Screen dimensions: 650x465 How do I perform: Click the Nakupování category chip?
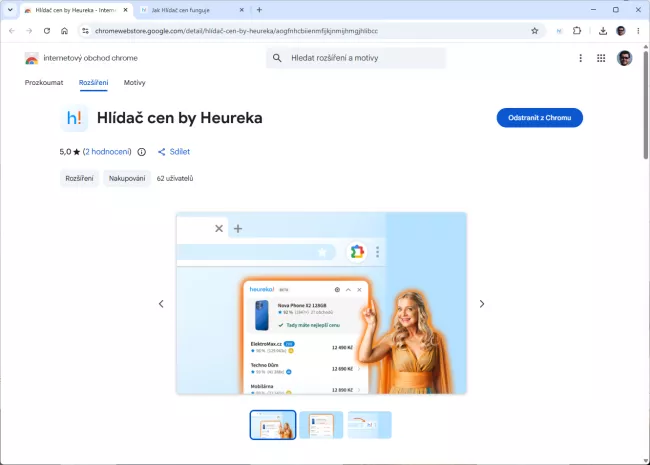coord(127,178)
